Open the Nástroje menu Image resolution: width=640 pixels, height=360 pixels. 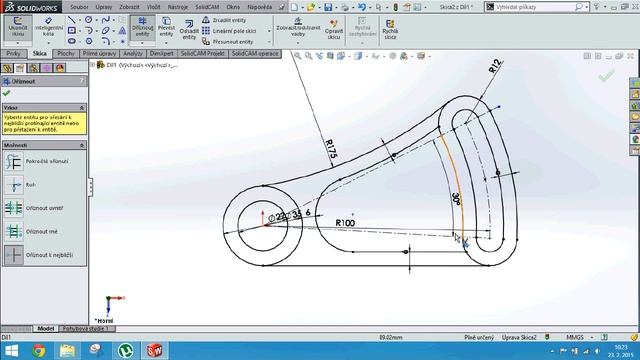[178, 7]
